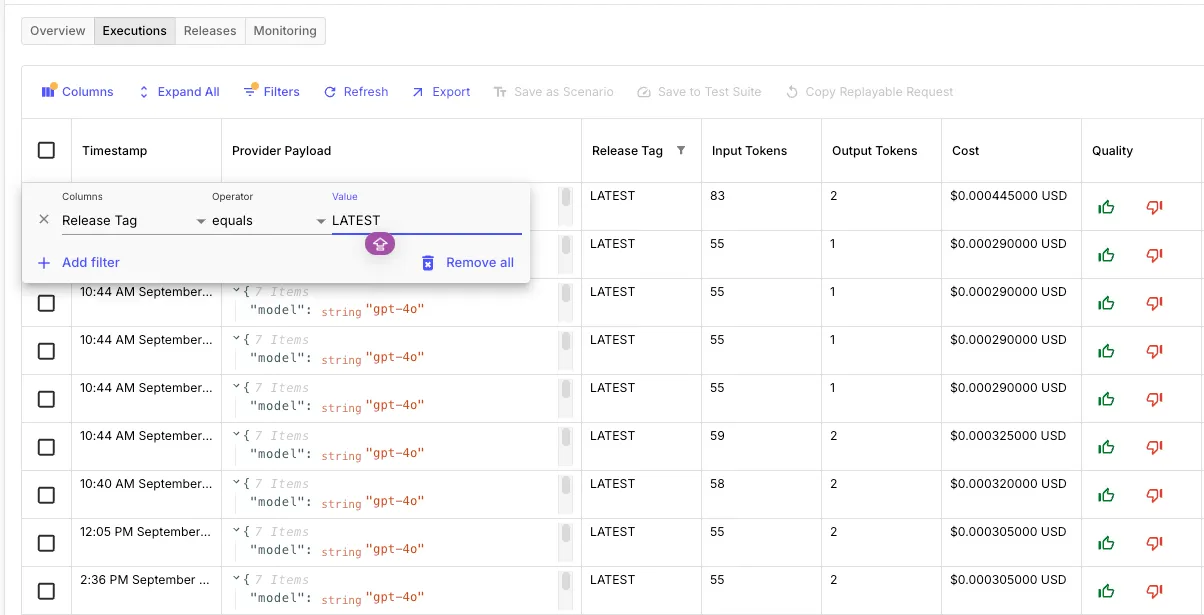The image size is (1204, 615).
Task: Thumbs down the 12:05 PM execution
Action: (x=1154, y=543)
